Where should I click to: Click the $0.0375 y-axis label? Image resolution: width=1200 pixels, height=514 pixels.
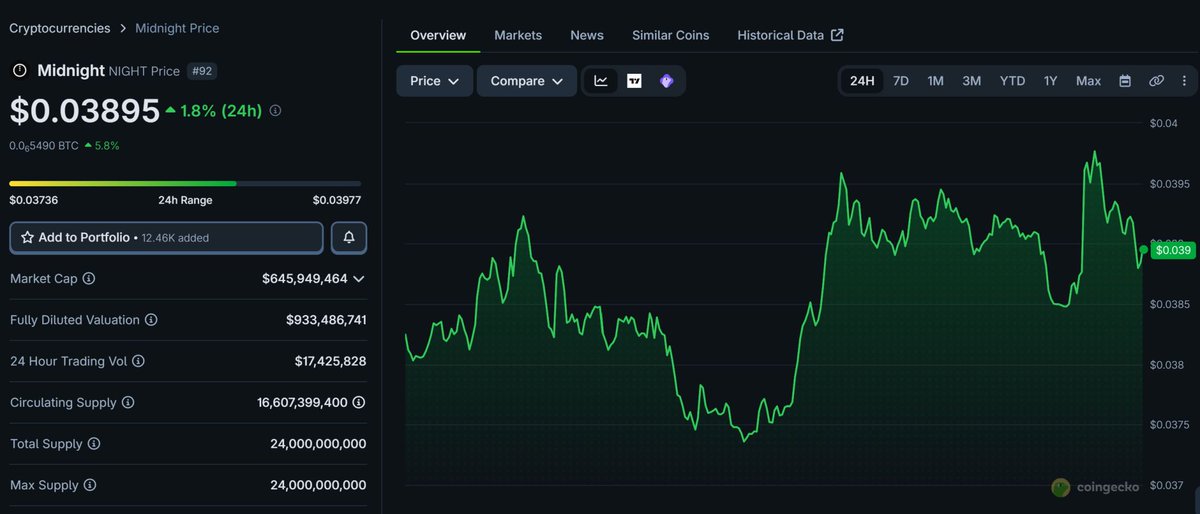coord(1169,425)
